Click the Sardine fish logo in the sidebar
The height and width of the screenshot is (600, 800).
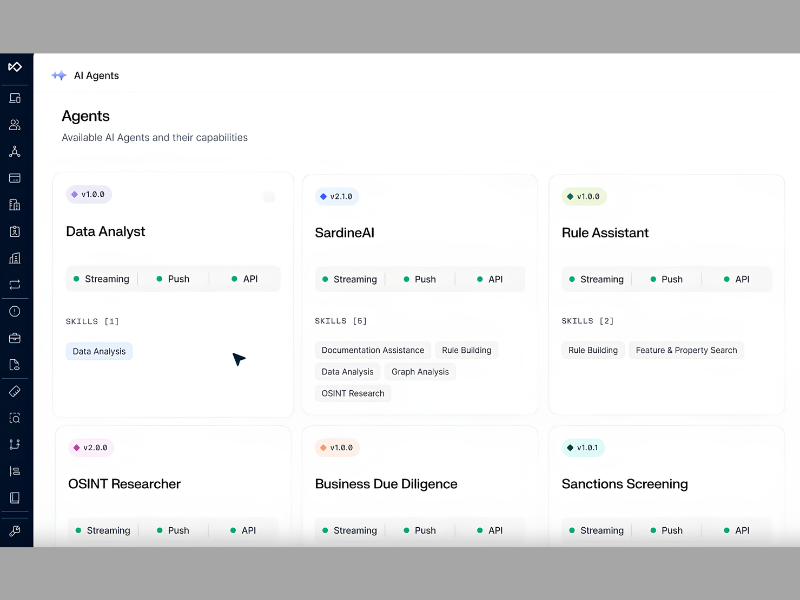pos(15,67)
